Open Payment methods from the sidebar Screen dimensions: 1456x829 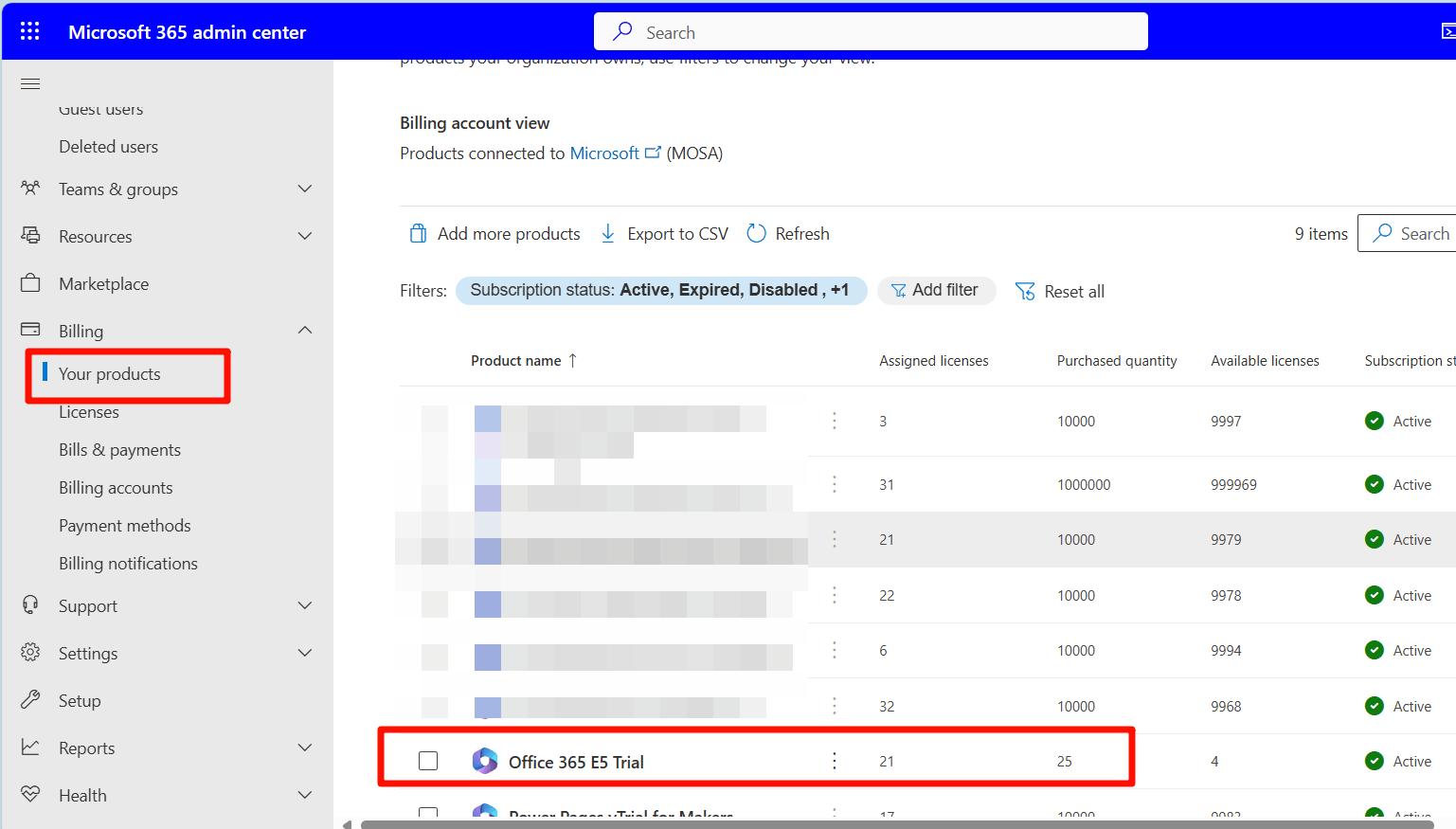(124, 525)
